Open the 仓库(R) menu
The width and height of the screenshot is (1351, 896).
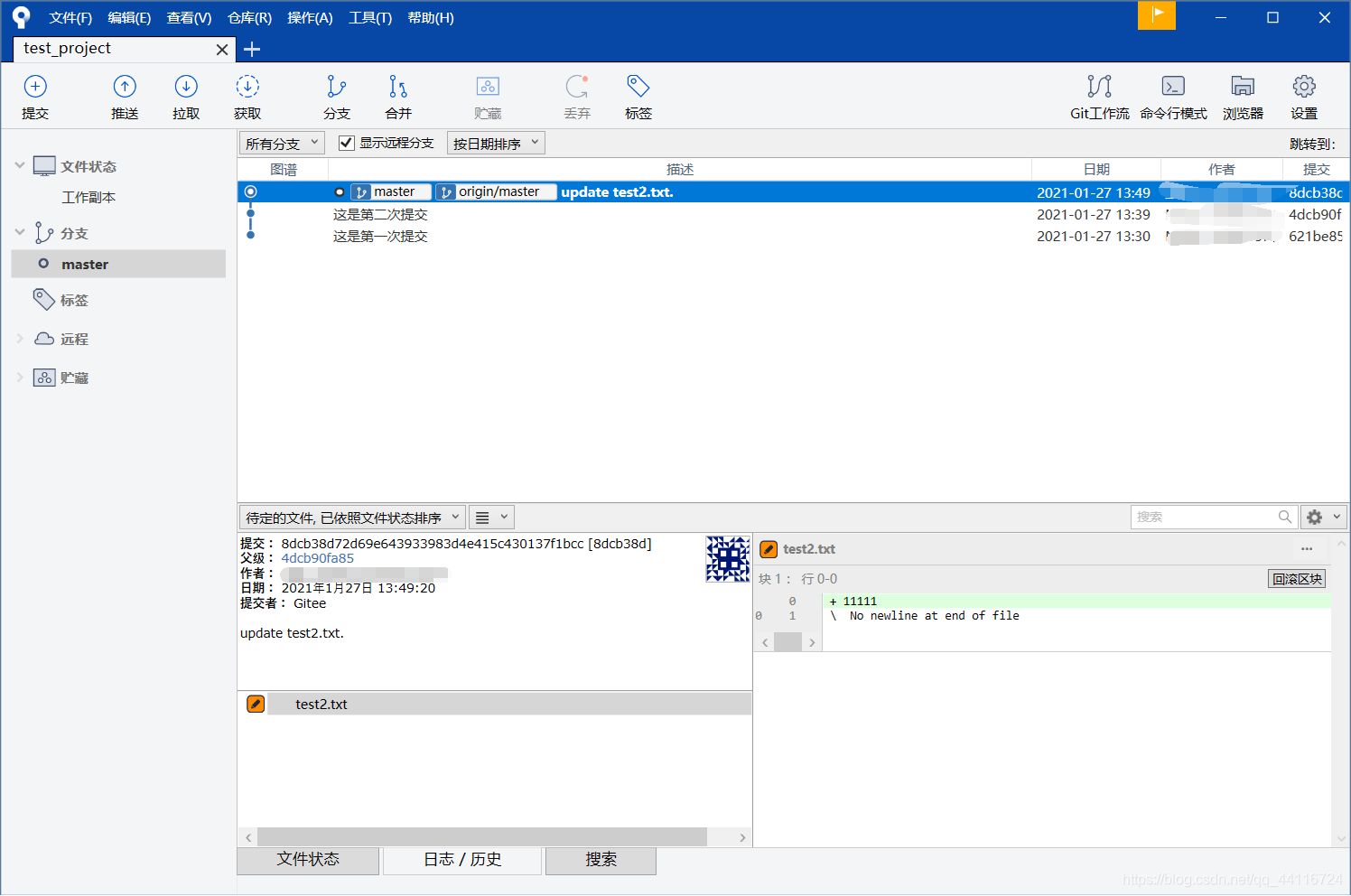pos(249,18)
